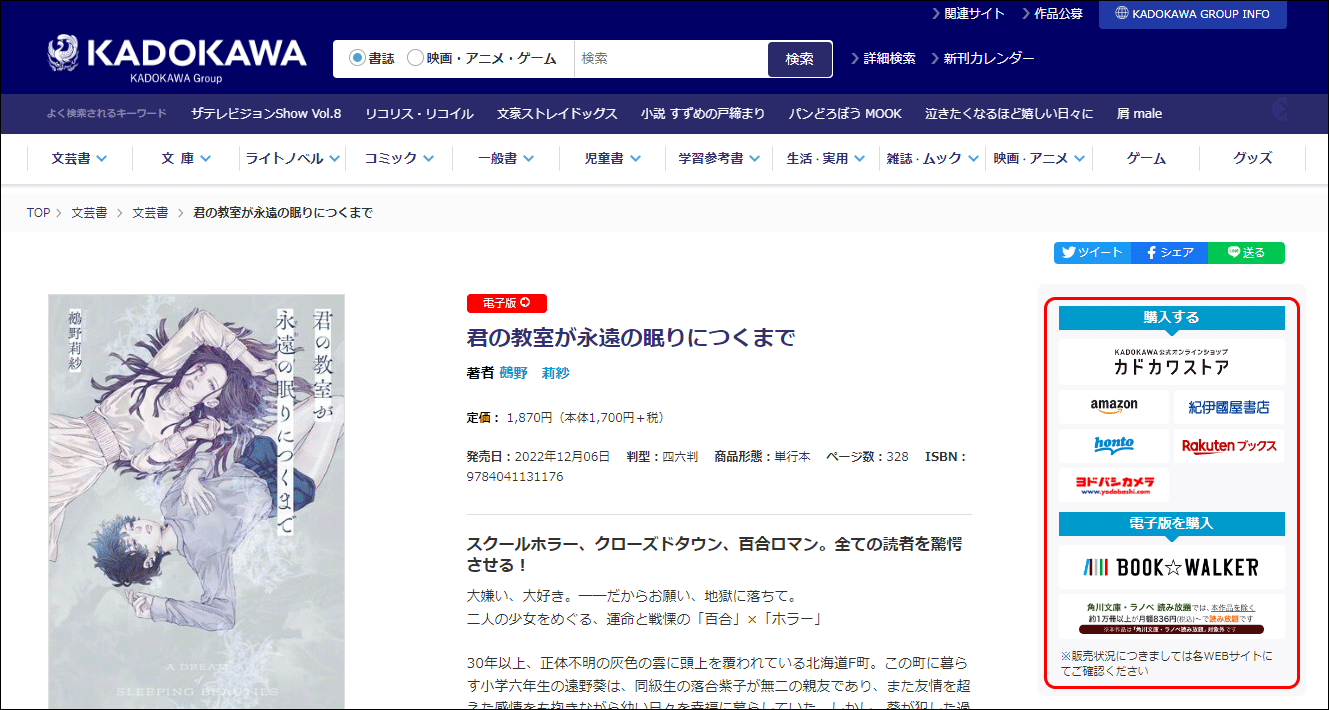Click the red 電子版 badge
Image resolution: width=1329 pixels, height=710 pixels.
[507, 303]
